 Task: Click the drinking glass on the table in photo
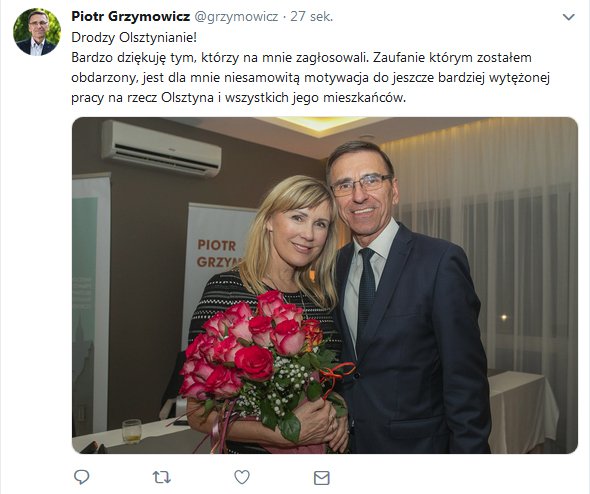(x=132, y=431)
